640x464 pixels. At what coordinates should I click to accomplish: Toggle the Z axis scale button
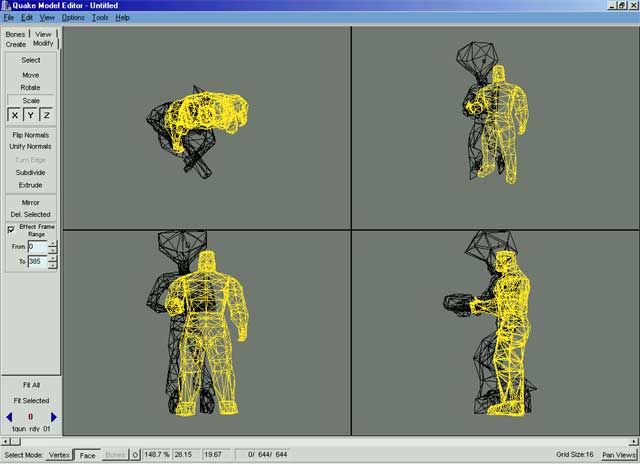[46, 115]
